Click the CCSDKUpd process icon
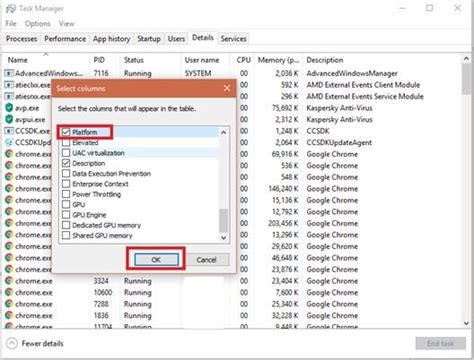 [x=9, y=142]
